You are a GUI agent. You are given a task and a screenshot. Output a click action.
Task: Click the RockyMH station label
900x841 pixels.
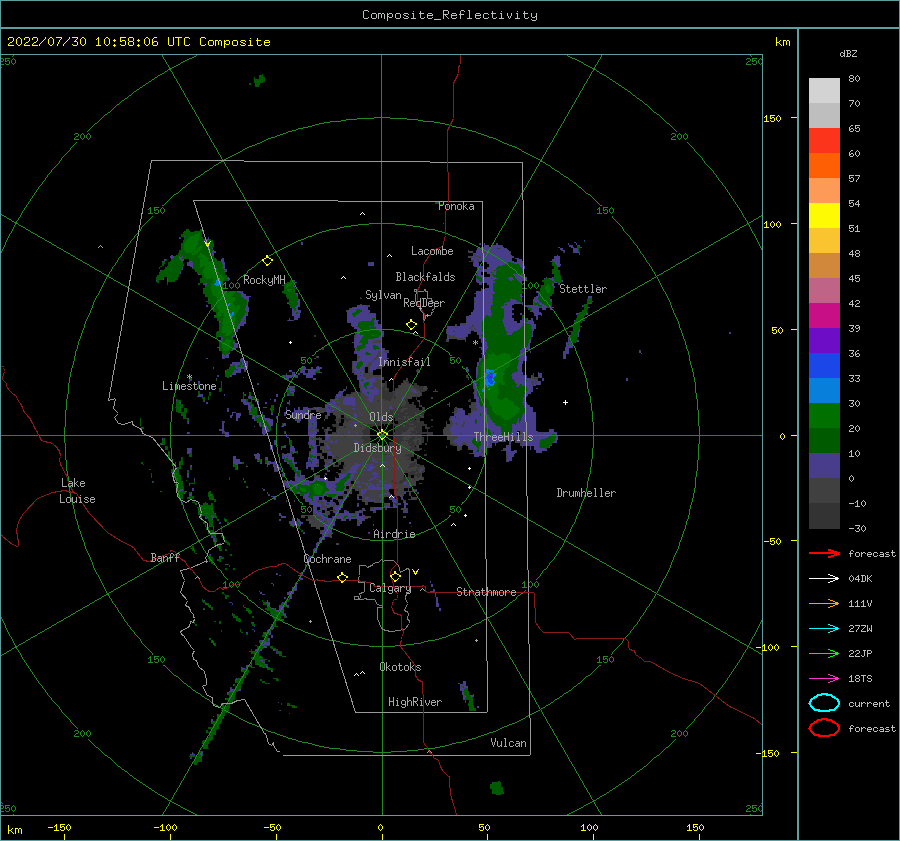pyautogui.click(x=264, y=280)
